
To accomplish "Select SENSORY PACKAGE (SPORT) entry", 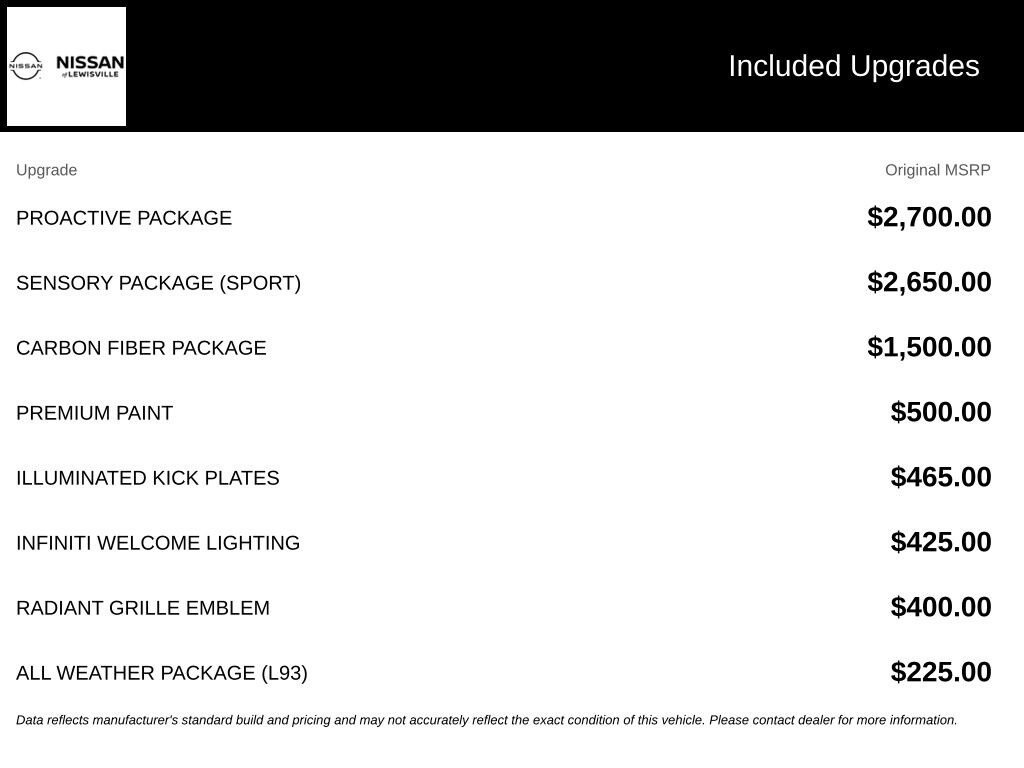I will pyautogui.click(x=159, y=283).
